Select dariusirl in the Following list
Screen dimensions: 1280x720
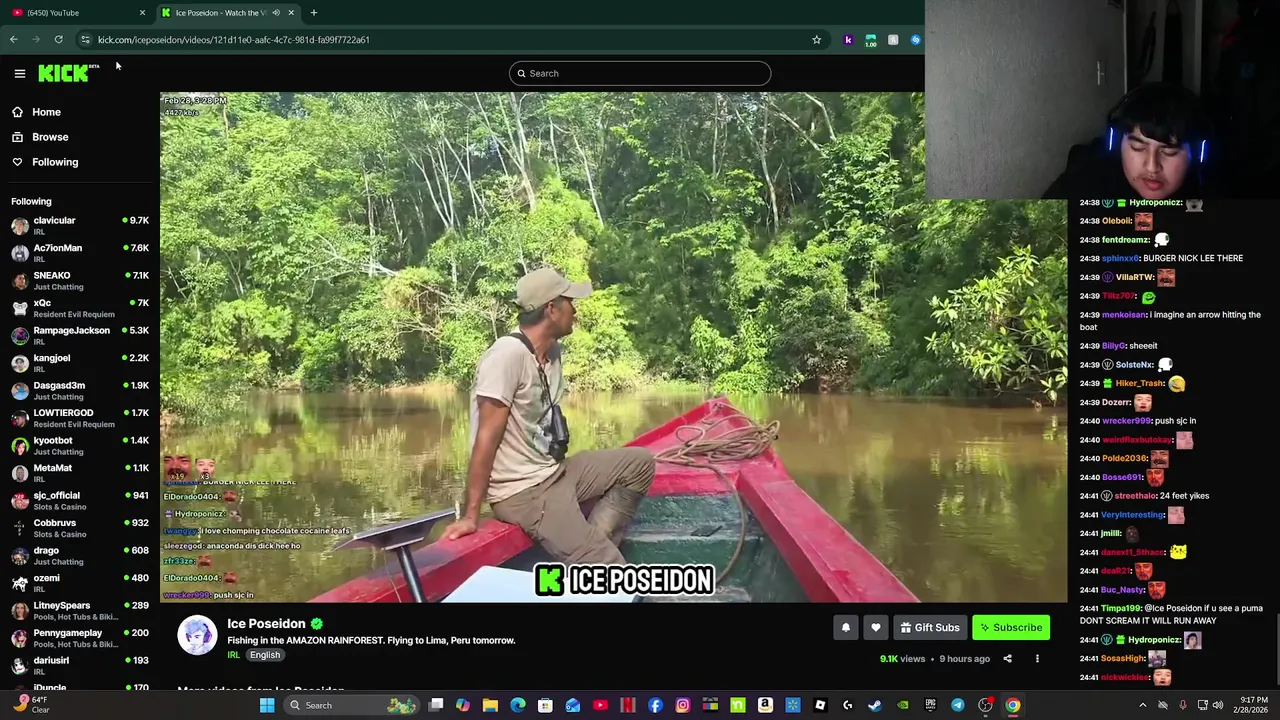(x=80, y=665)
